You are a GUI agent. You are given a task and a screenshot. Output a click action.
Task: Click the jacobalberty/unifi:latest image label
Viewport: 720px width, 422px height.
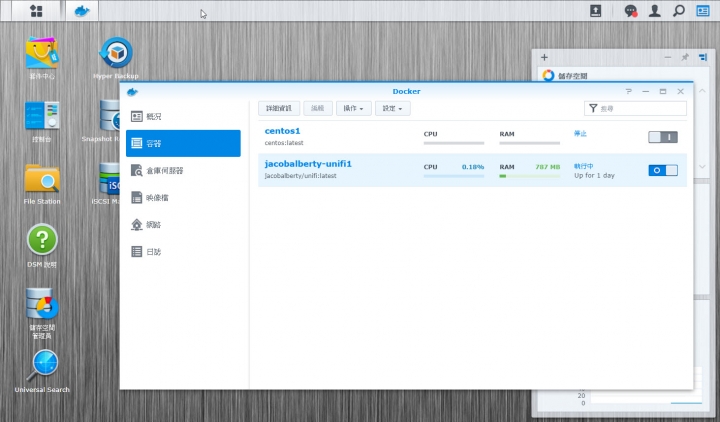click(300, 176)
